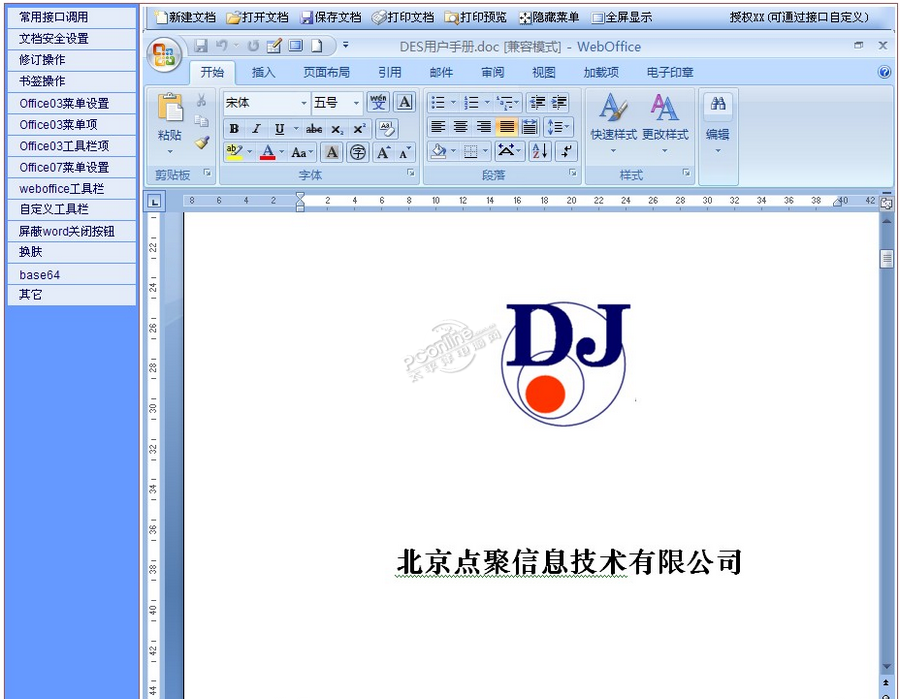
Task: Open the 电子印章 ribbon tab
Action: pos(670,72)
